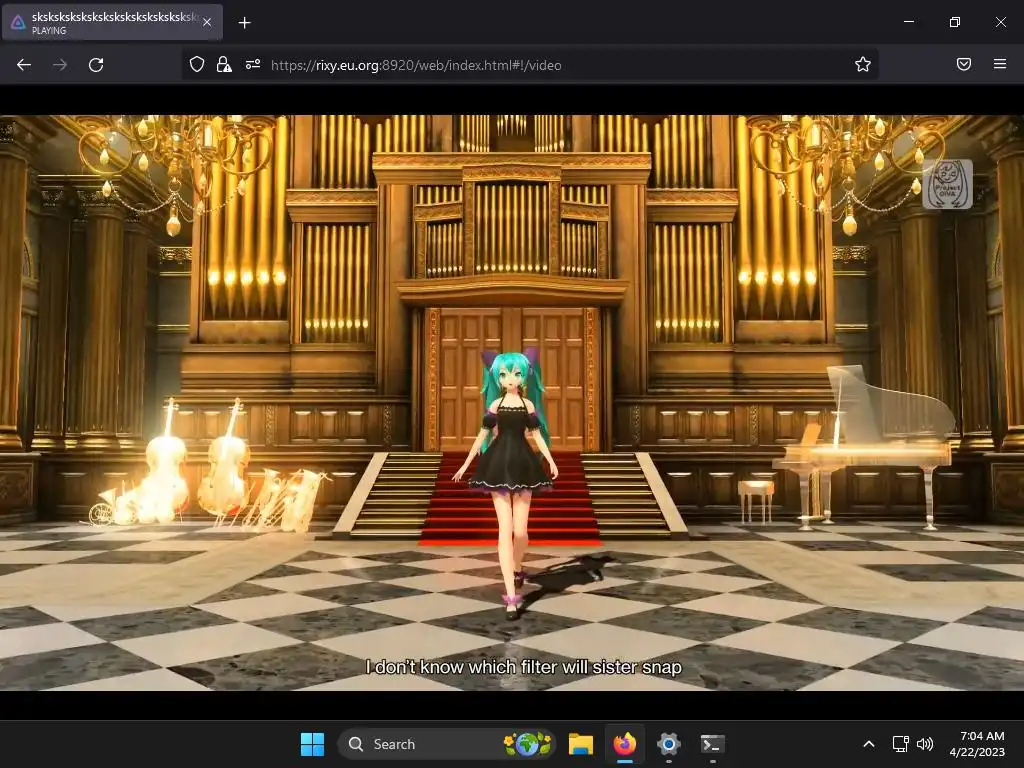Click the address bar URL

click(x=416, y=65)
